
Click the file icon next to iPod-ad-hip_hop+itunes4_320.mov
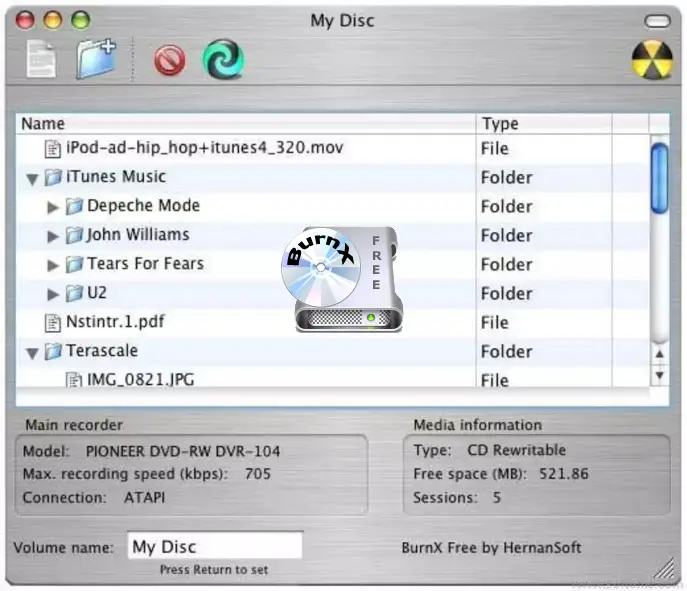[53, 149]
